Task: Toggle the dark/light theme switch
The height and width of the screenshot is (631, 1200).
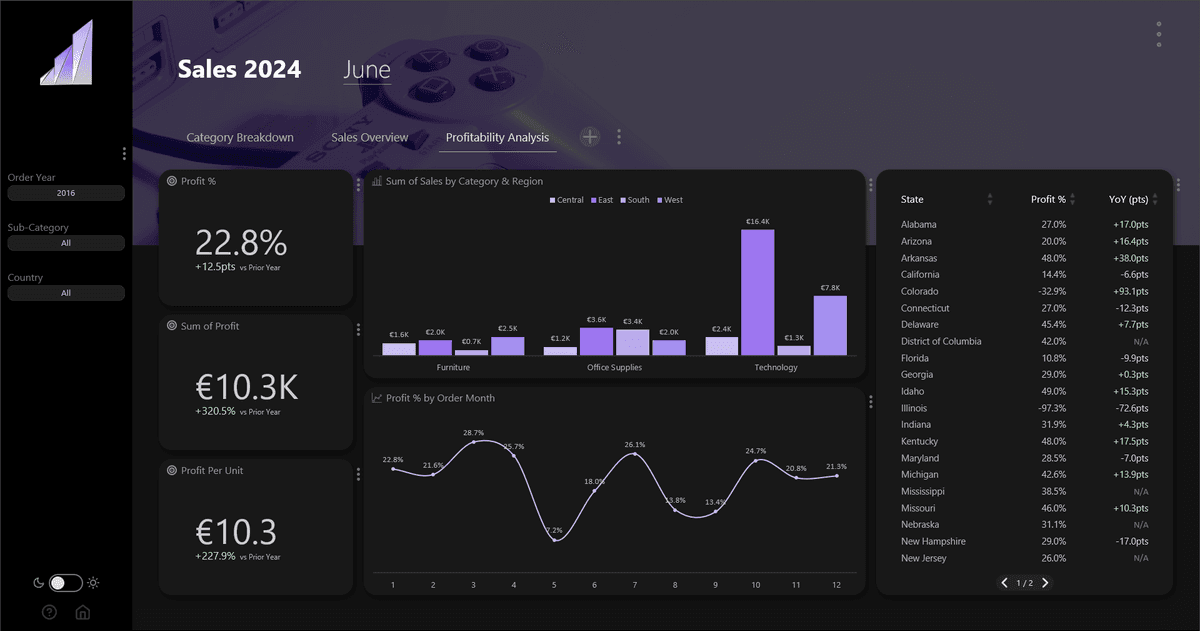Action: (65, 583)
